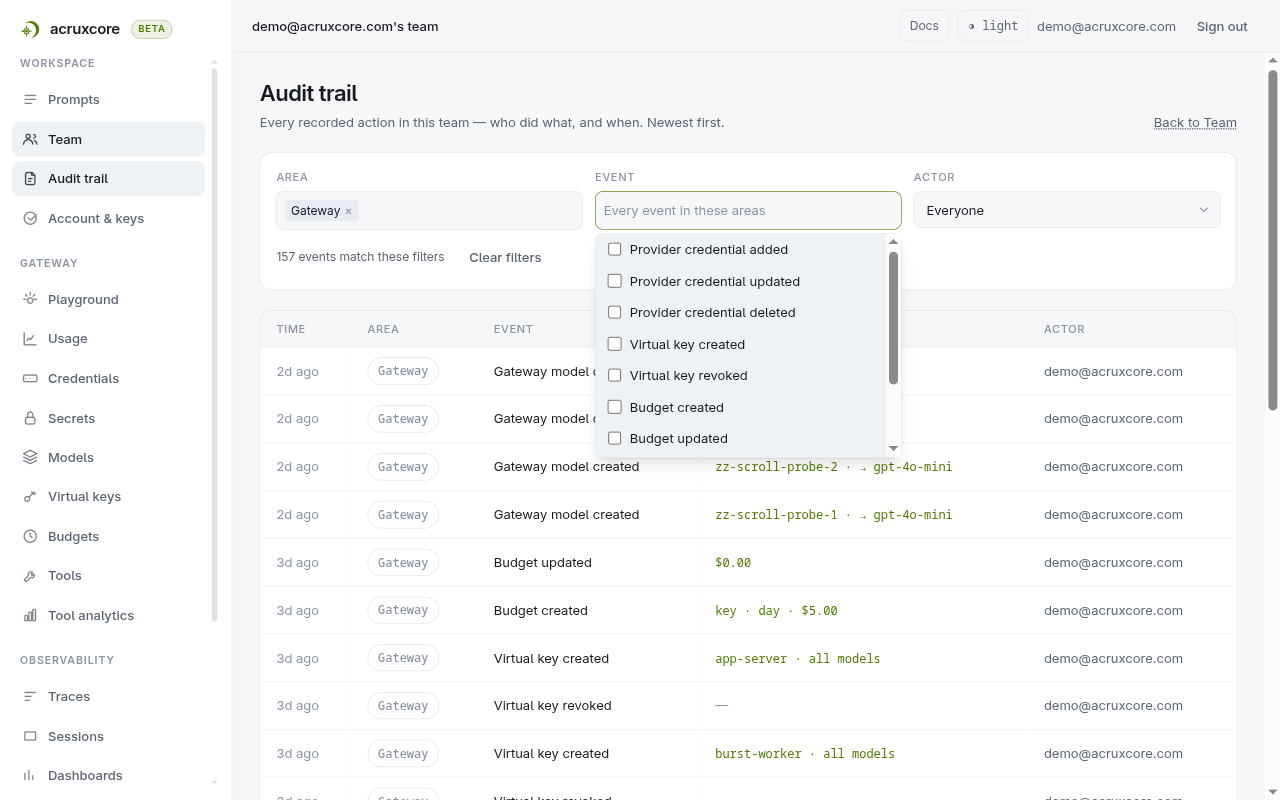1280x800 pixels.
Task: Check the Virtual key created option
Action: tap(615, 344)
